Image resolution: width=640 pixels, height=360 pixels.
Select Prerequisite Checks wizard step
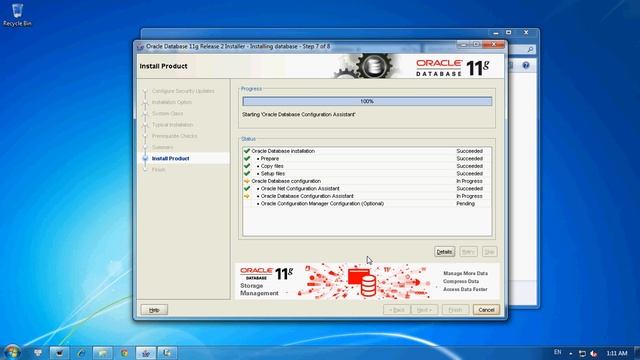pos(174,136)
